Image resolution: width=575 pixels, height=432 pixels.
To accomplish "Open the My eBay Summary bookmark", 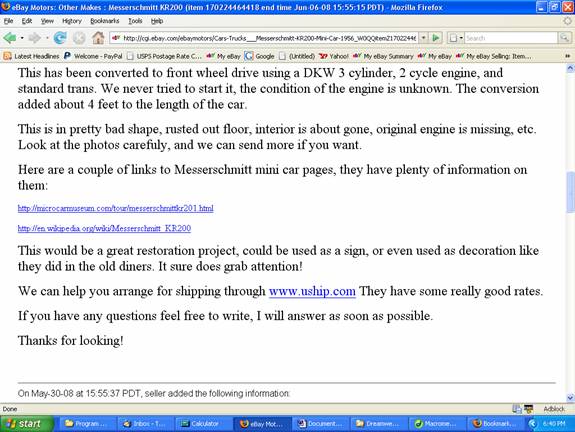I will tap(383, 56).
